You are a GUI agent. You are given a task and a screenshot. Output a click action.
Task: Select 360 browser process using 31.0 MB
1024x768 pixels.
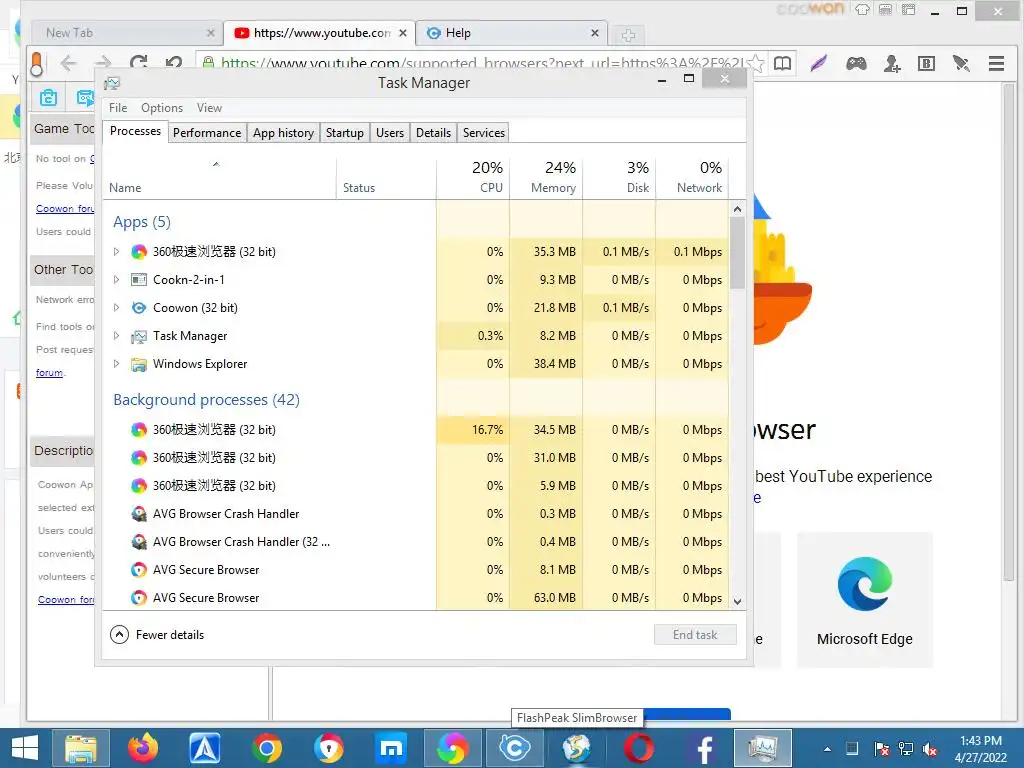coord(417,458)
